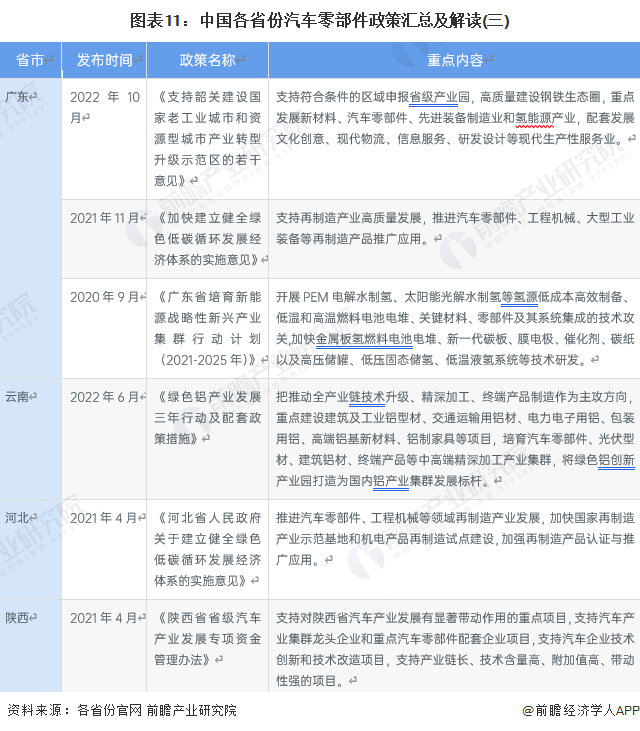This screenshot has height=731, width=640.
Task: Click the underlined 省级产业园 text
Action: click(x=433, y=98)
